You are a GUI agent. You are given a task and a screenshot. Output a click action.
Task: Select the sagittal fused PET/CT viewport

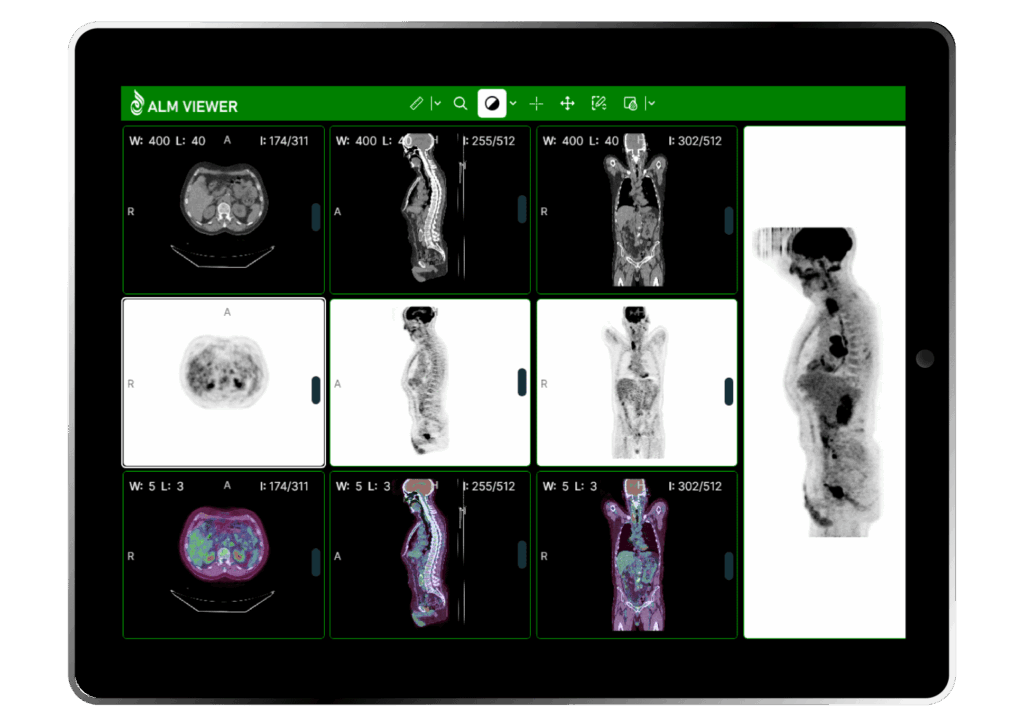[x=430, y=556]
